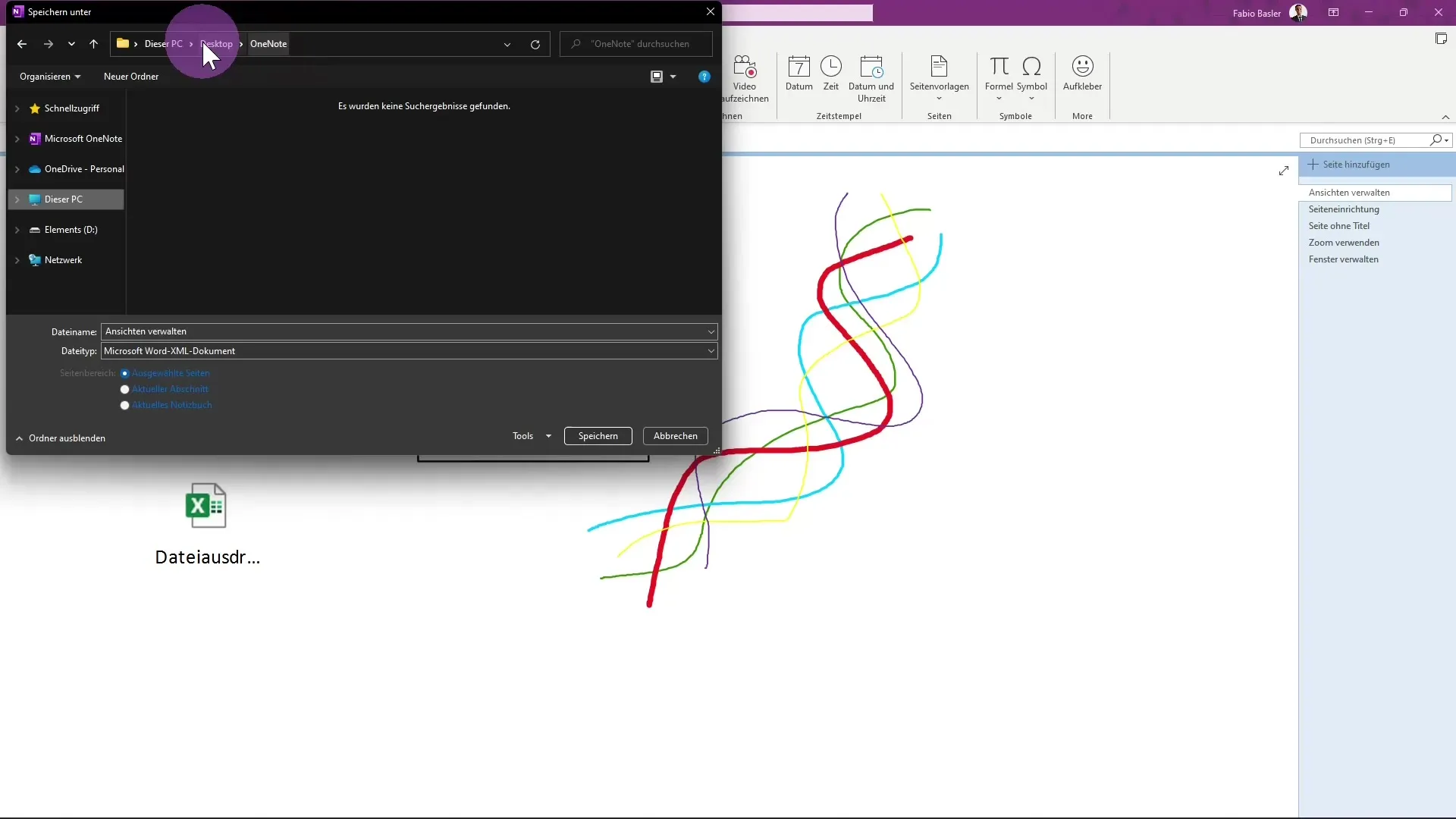Open the Organisieren menu
This screenshot has height=819, width=1456.
point(50,77)
